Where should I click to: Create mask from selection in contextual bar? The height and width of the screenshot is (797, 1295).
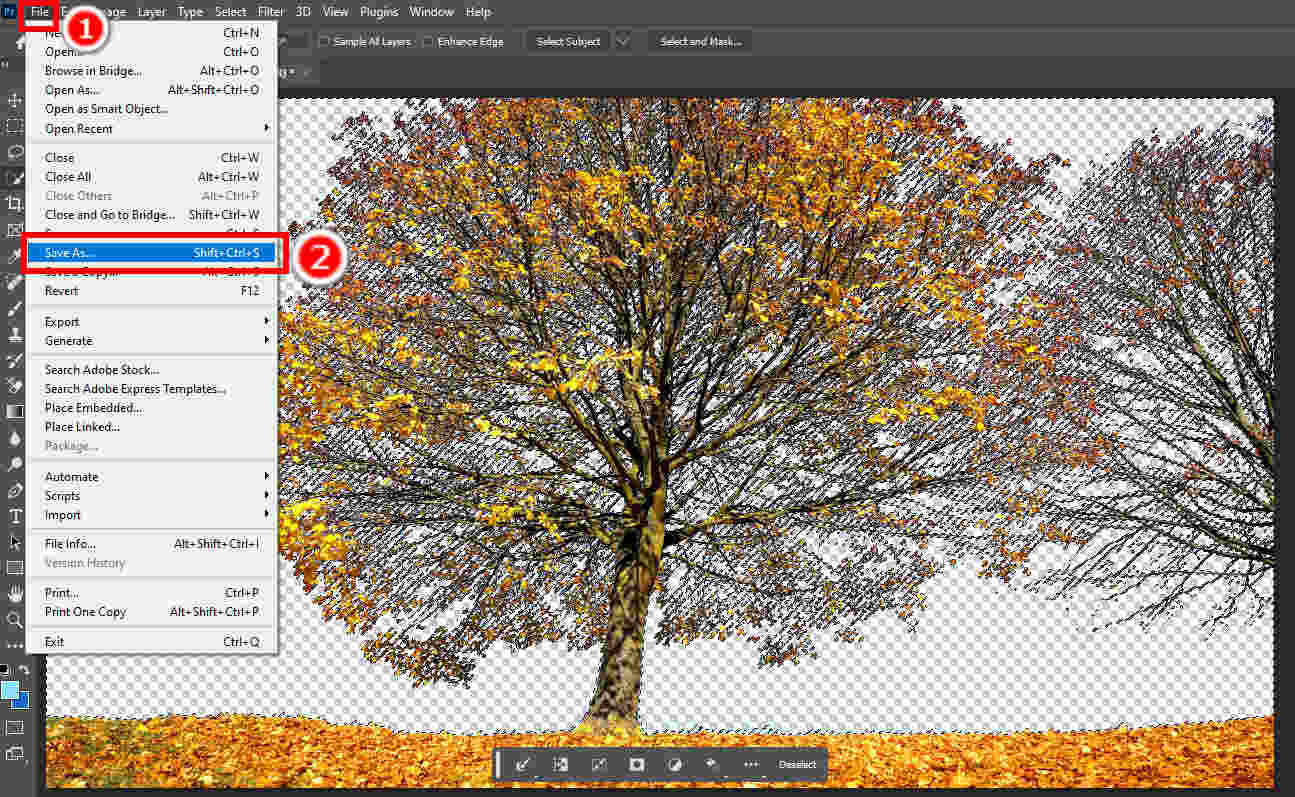pyautogui.click(x=636, y=764)
